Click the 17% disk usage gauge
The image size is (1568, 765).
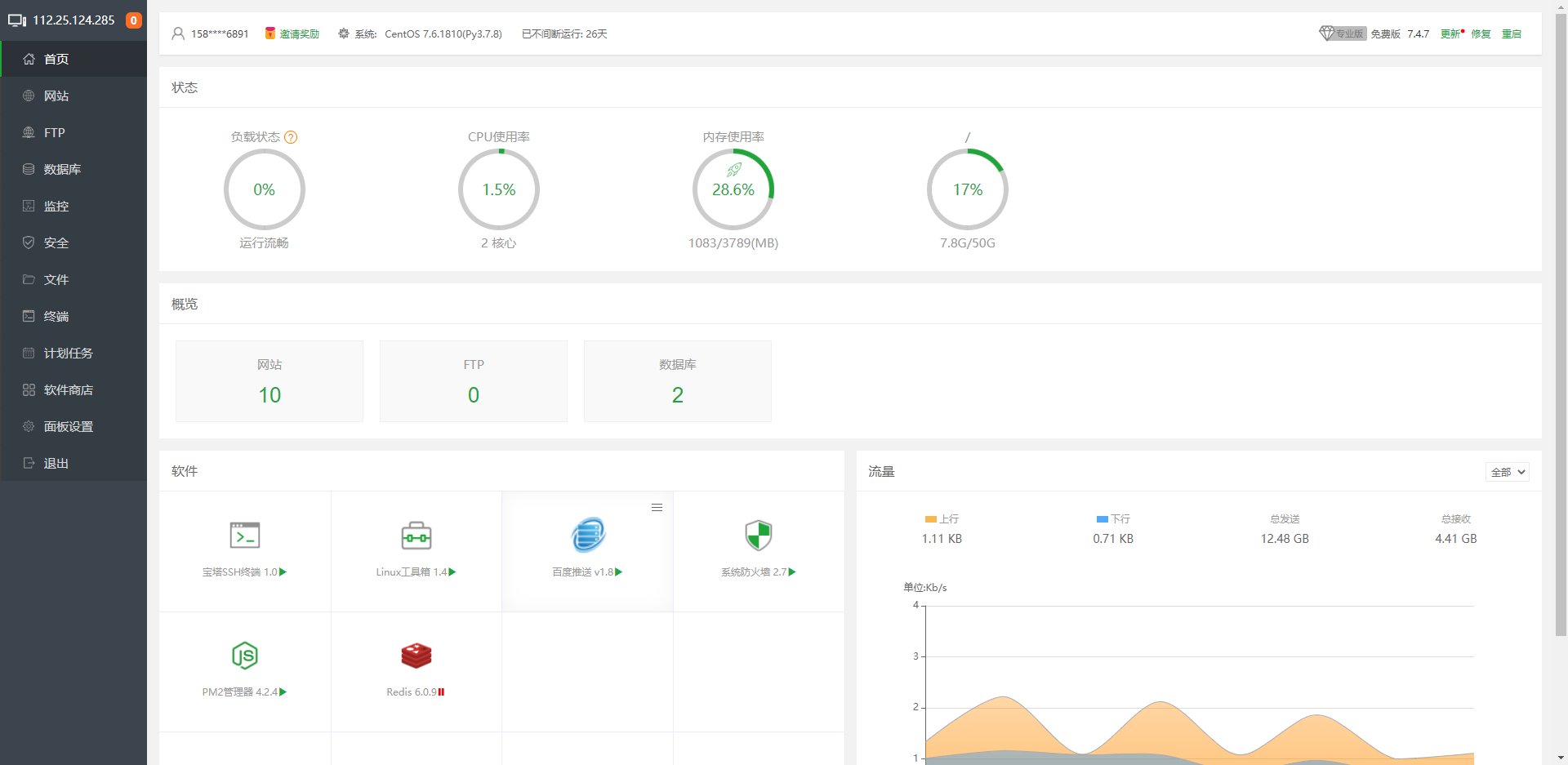pos(968,189)
